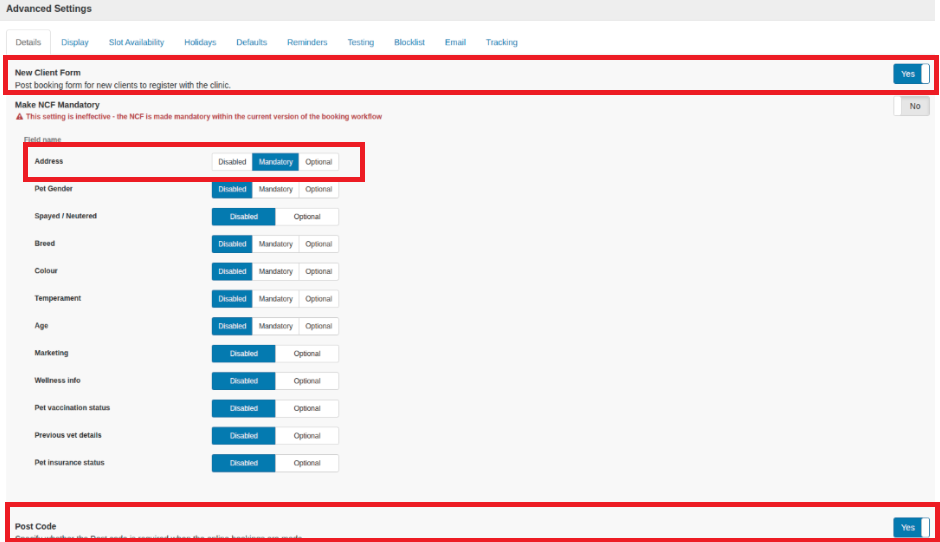
Task: Make Colour field Mandatory
Action: 275,272
